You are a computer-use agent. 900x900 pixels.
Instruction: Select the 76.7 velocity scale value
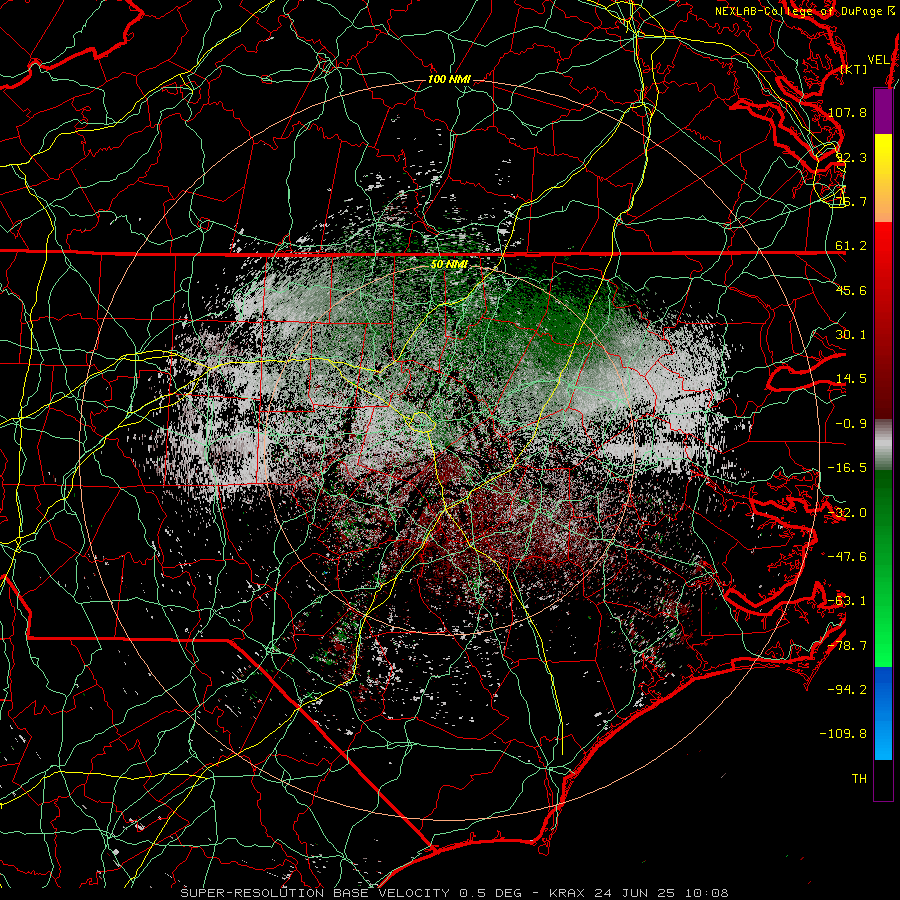click(x=851, y=201)
